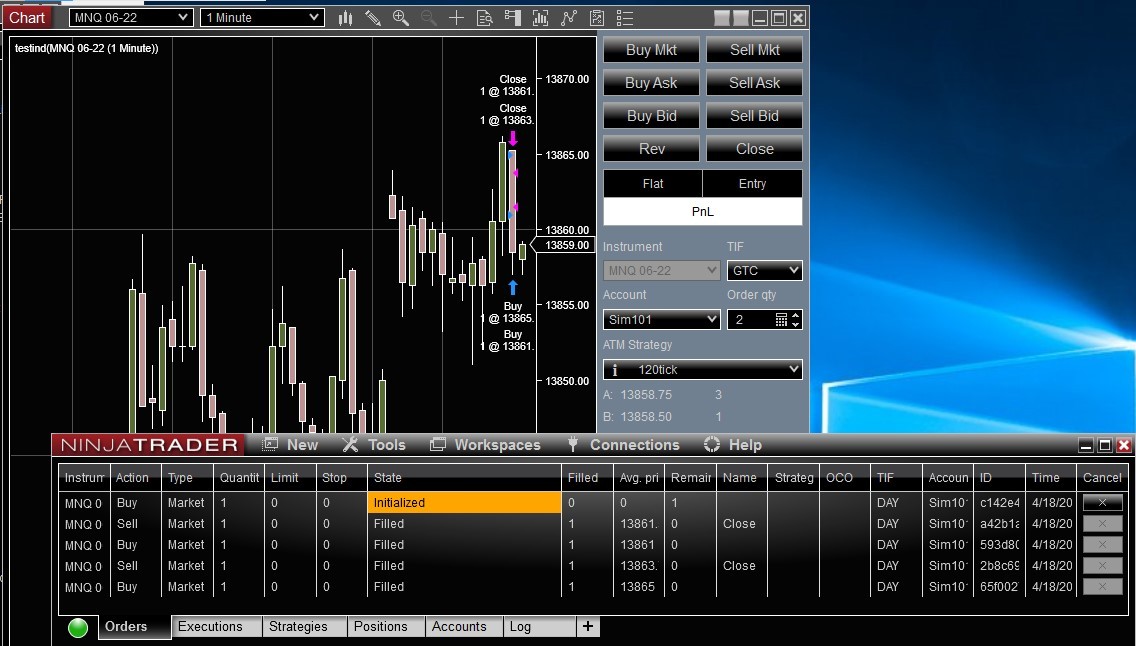Open the chart properties list icon
Screen dimensions: 1136x646
click(x=625, y=18)
